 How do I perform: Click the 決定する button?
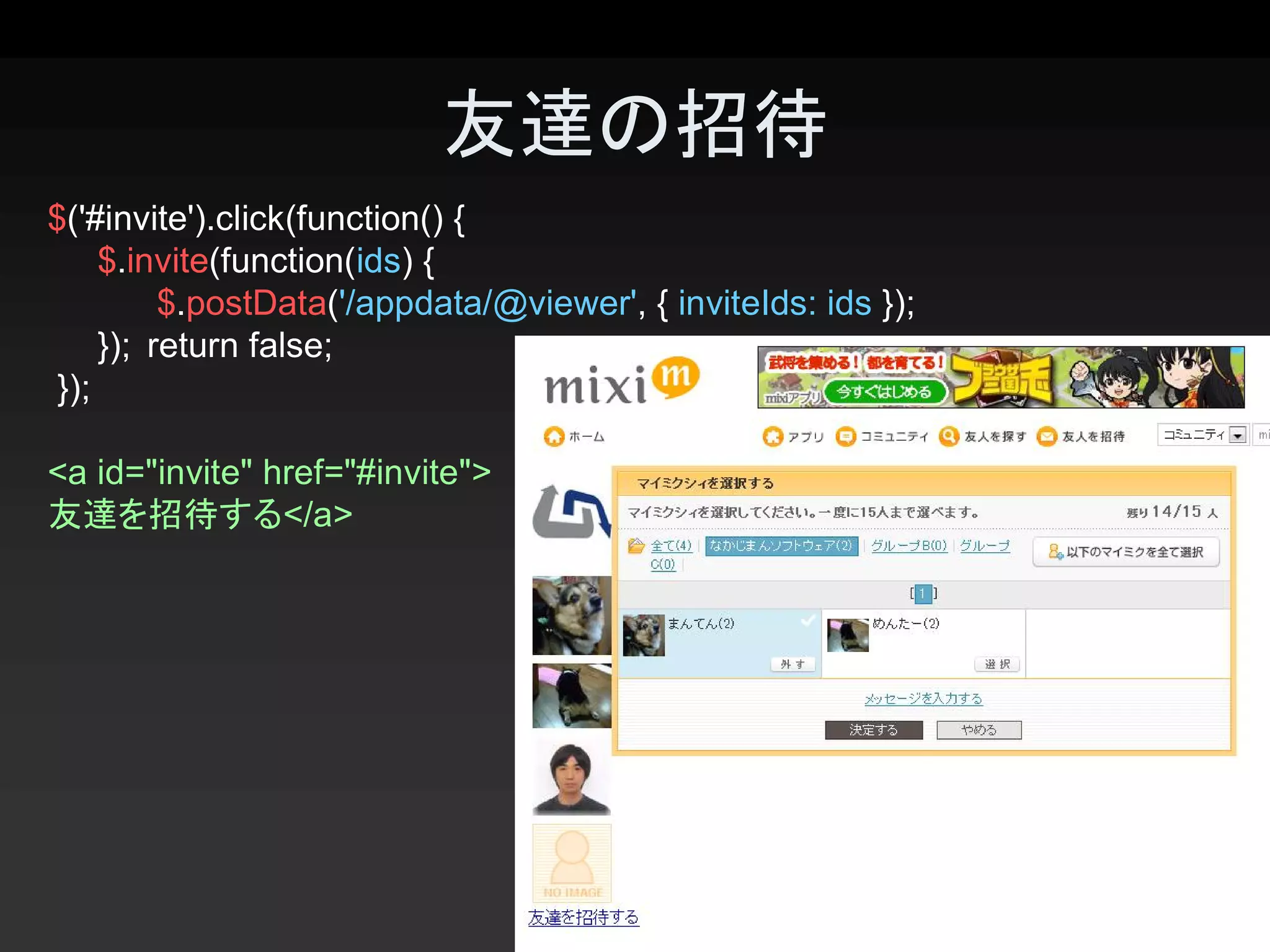pyautogui.click(x=874, y=730)
